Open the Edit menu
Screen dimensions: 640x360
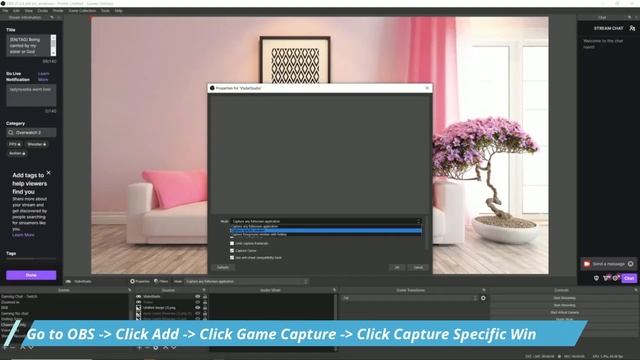pyautogui.click(x=16, y=11)
